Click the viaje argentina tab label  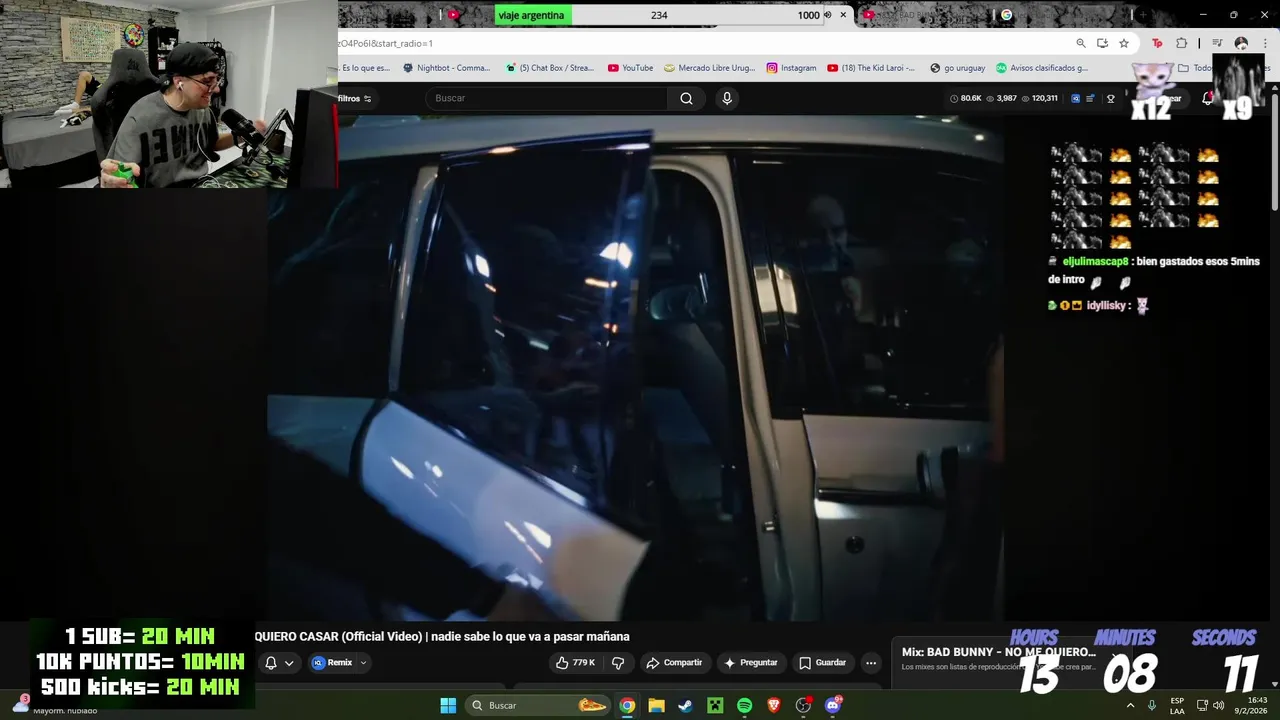pos(534,15)
